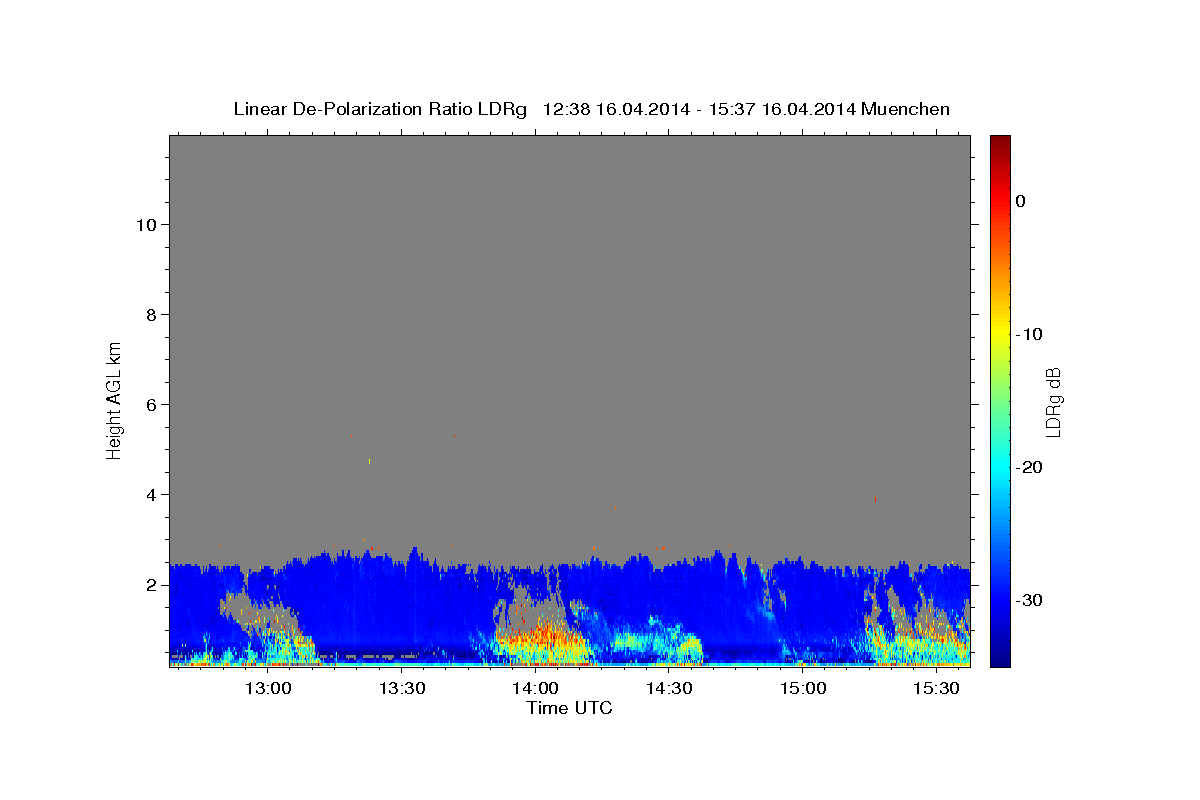The height and width of the screenshot is (800, 1200).
Task: Click the dark blue bottom of the colorbar
Action: point(1000,658)
